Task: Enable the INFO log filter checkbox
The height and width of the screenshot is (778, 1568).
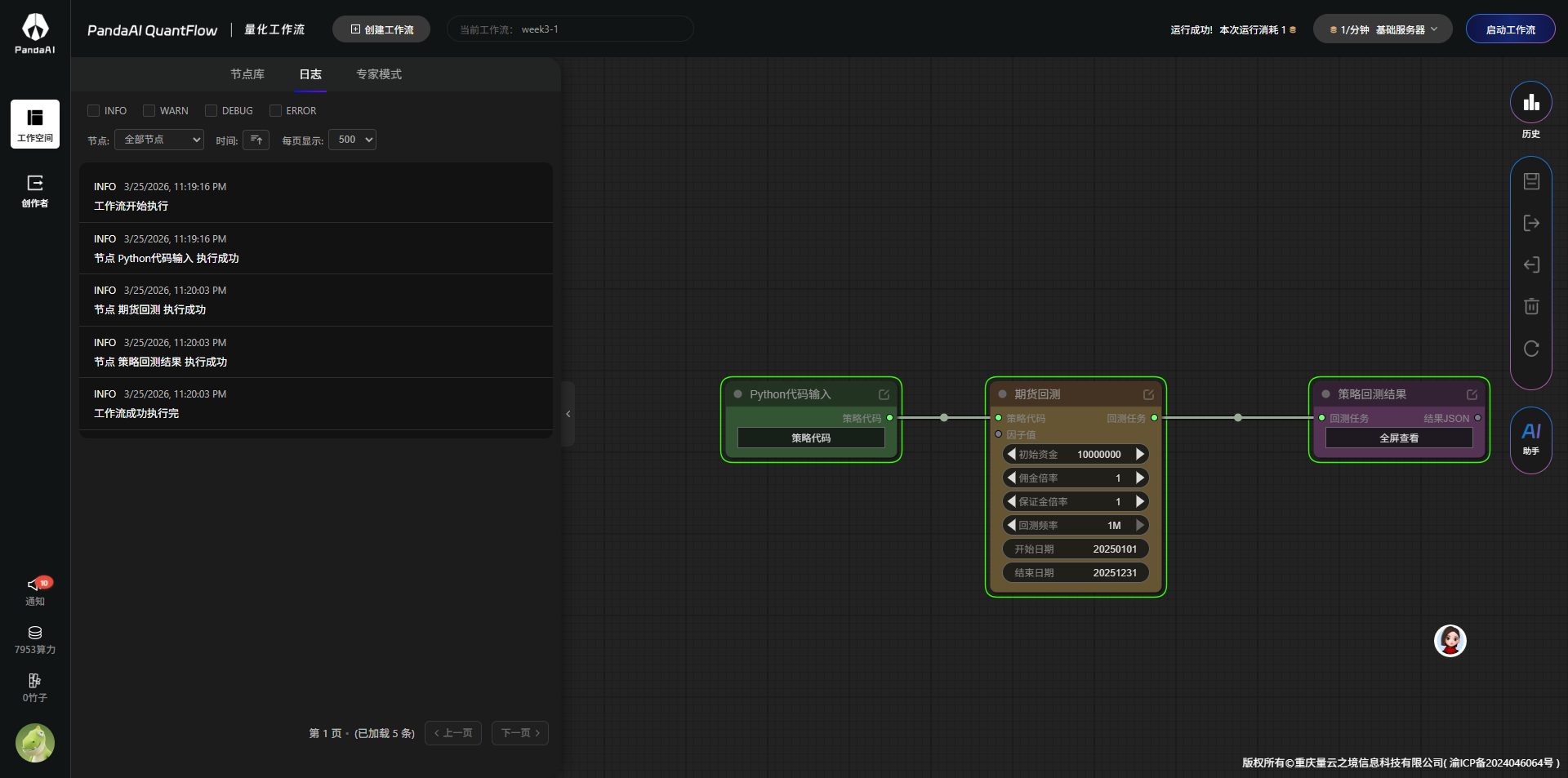Action: [94, 111]
